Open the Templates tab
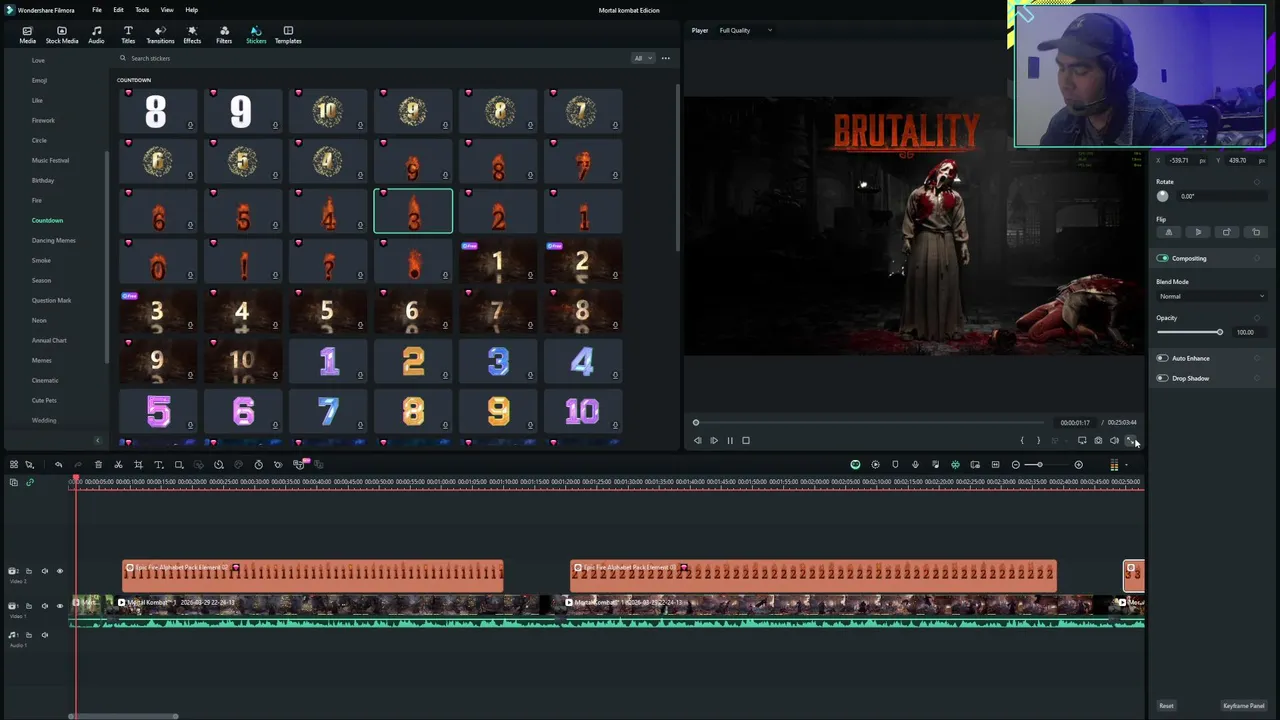This screenshot has width=1280, height=720. 288,35
